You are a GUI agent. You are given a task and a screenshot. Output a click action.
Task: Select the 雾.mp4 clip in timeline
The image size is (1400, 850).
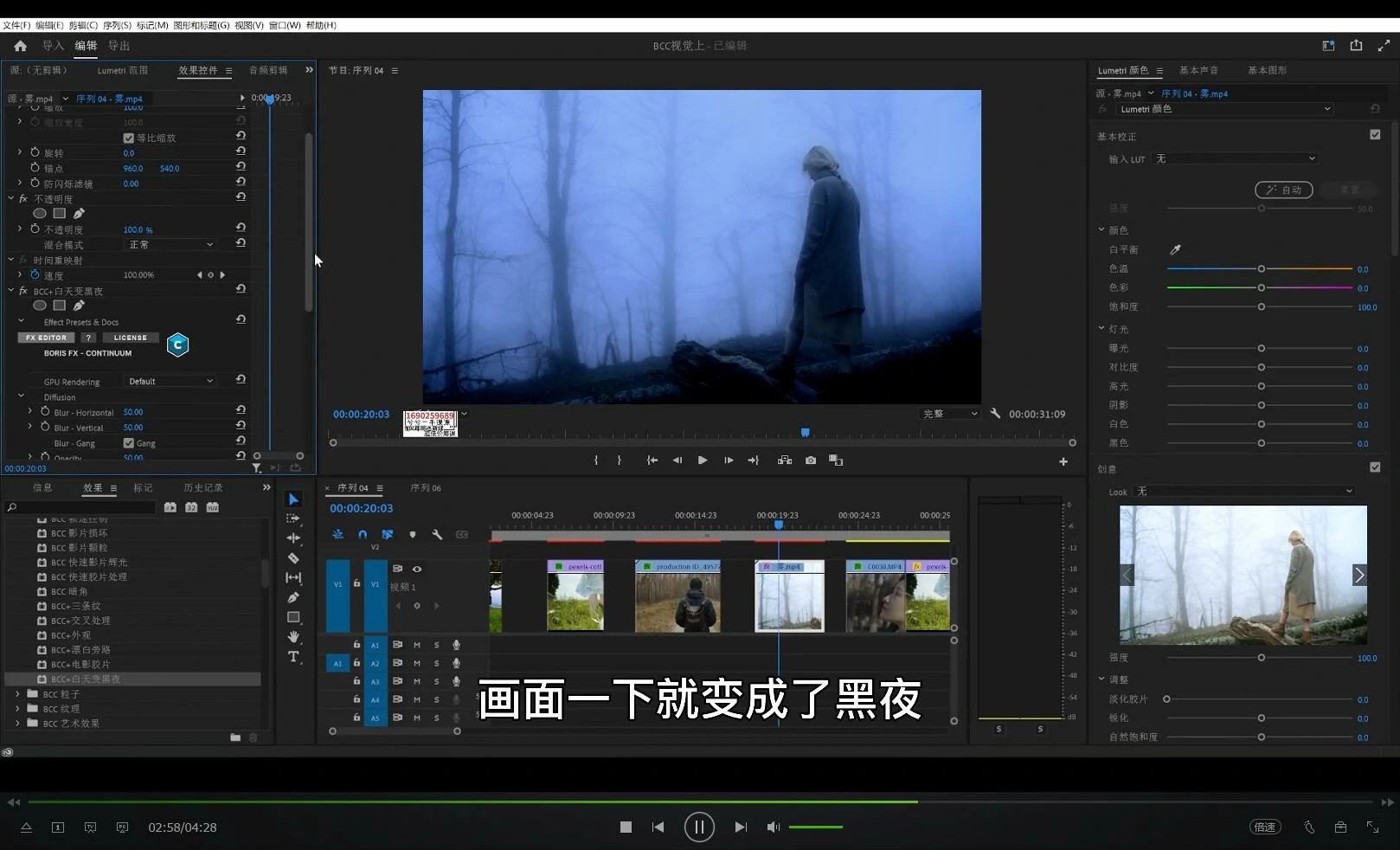coord(789,597)
